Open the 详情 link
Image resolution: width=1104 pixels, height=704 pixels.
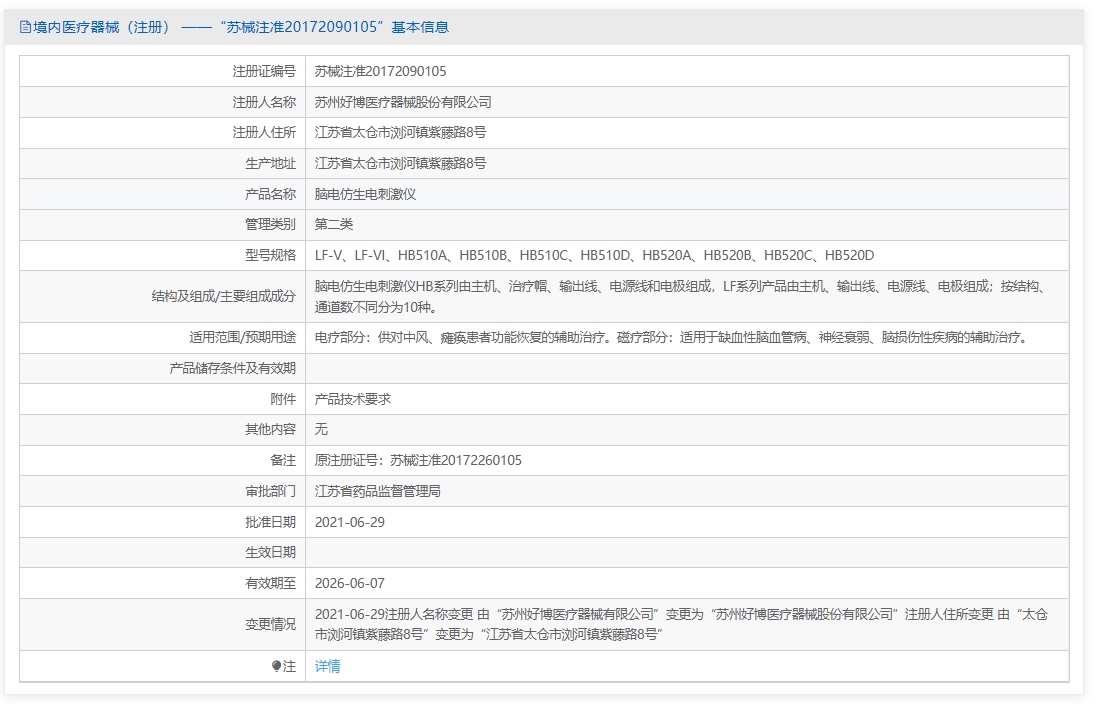327,666
